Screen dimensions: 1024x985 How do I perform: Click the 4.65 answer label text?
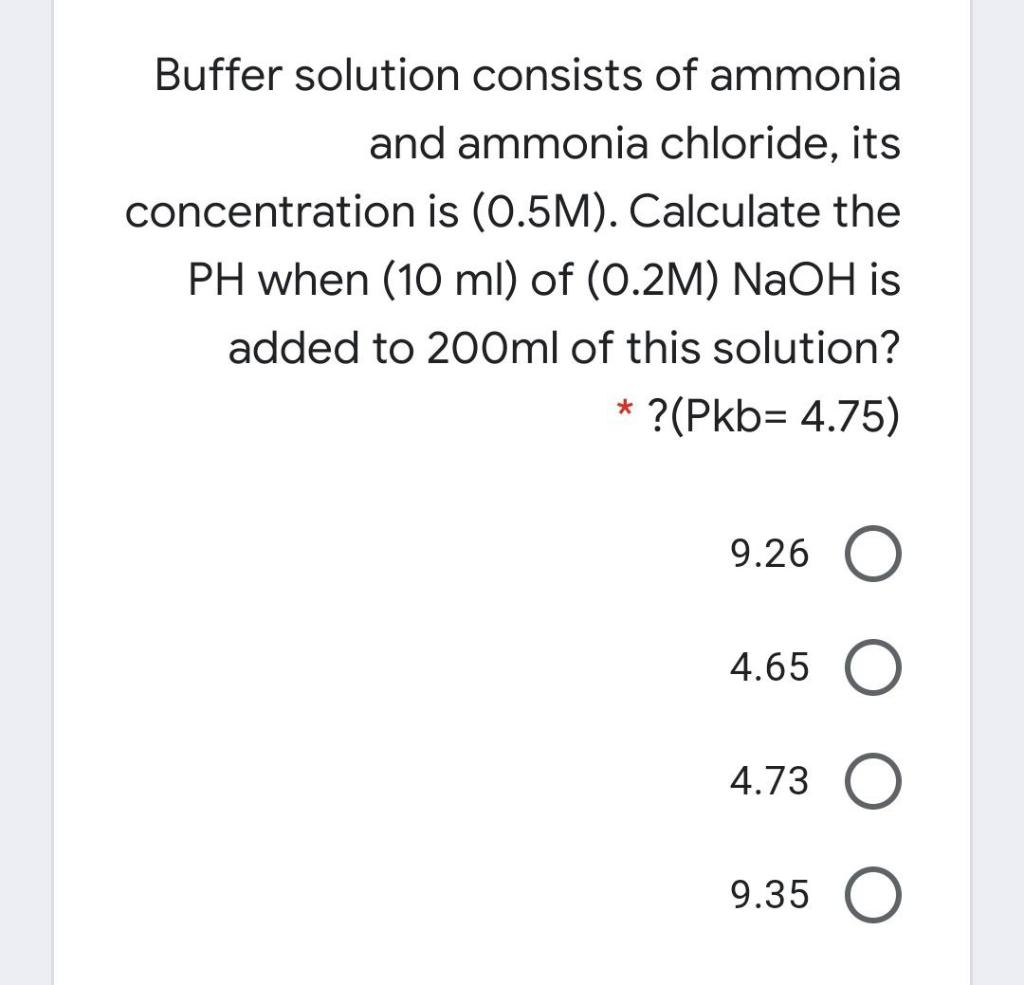click(768, 668)
